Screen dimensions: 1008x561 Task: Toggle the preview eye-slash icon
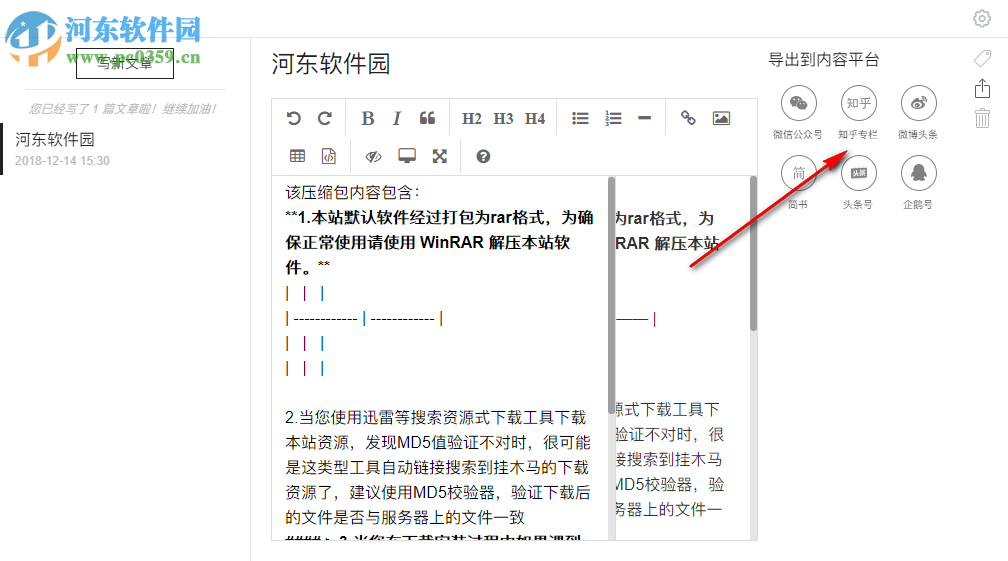click(x=374, y=156)
